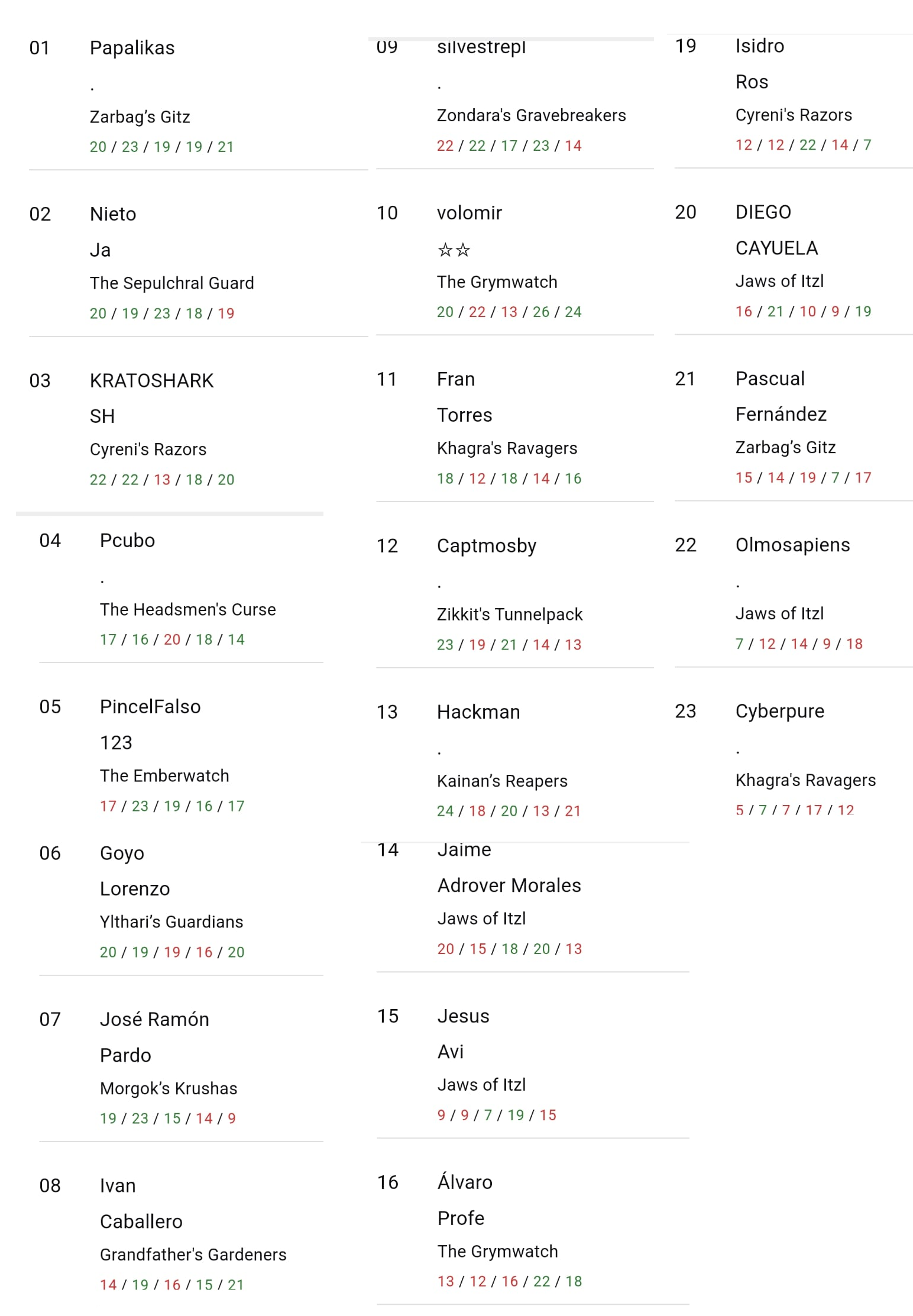This screenshot has height=1316, width=913.
Task: Select Ylthari's Guardians warband name
Action: (171, 922)
